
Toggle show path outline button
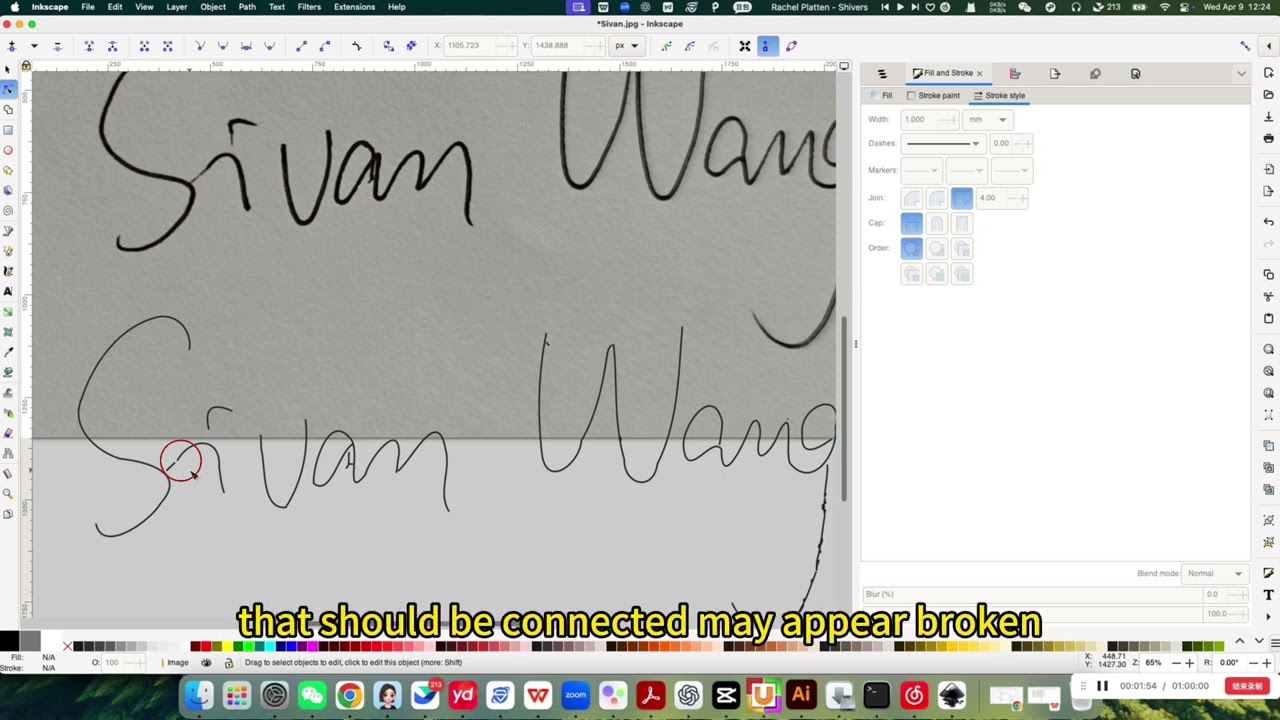pyautogui.click(x=791, y=46)
